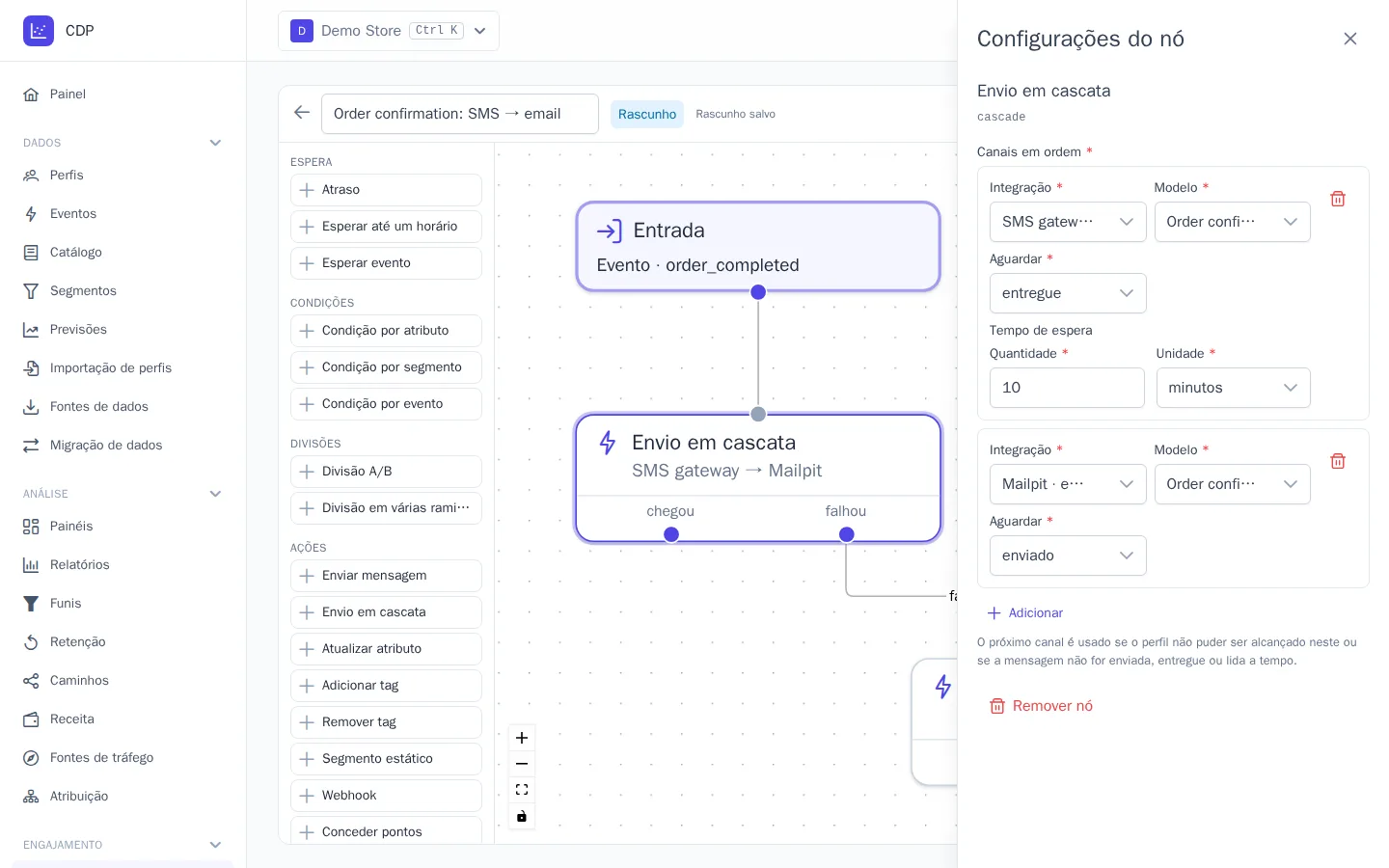Add a Webhook action node
The height and width of the screenshot is (868, 1389).
(386, 796)
